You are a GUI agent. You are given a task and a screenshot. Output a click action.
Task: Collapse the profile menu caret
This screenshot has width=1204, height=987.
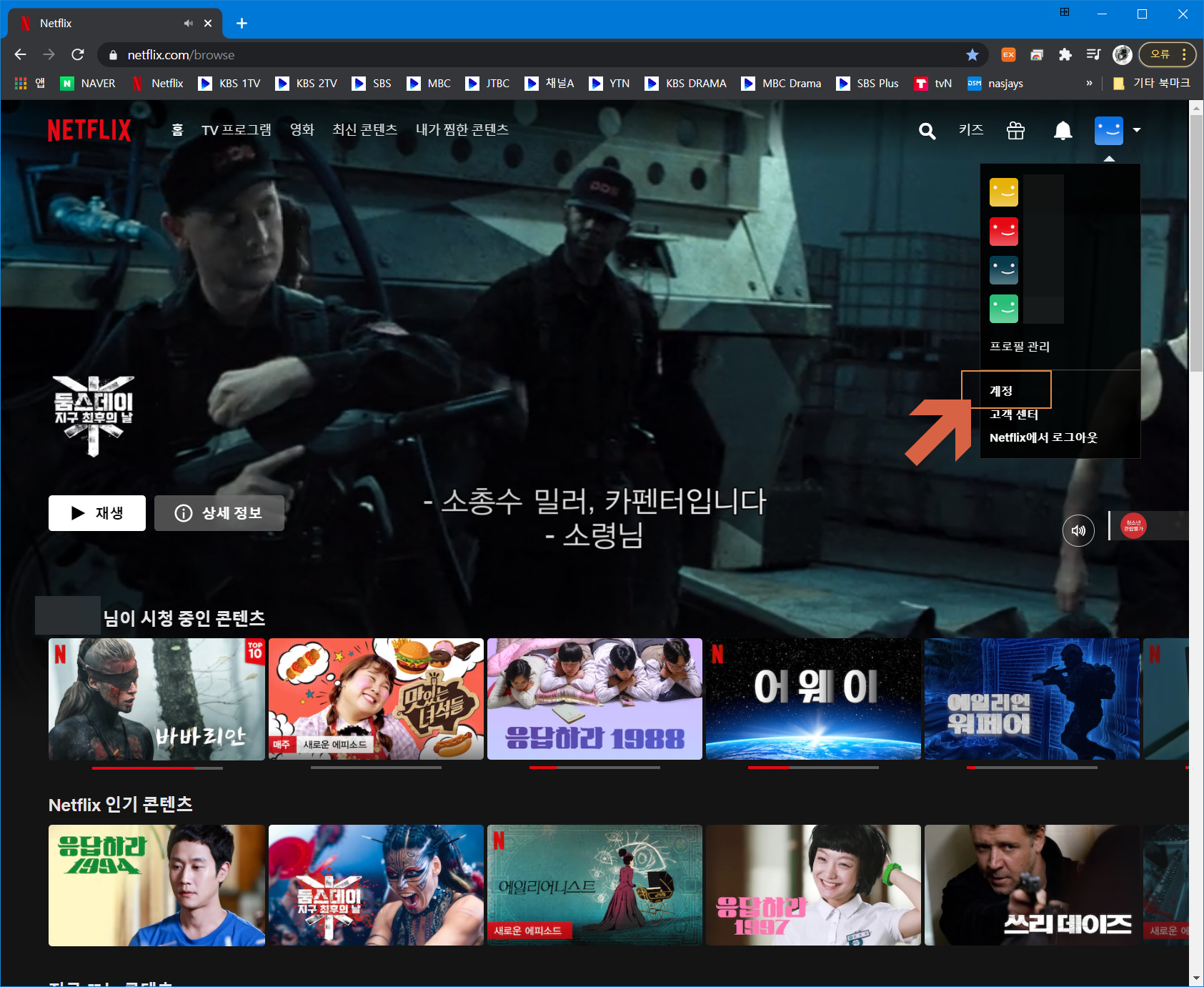pyautogui.click(x=1137, y=130)
